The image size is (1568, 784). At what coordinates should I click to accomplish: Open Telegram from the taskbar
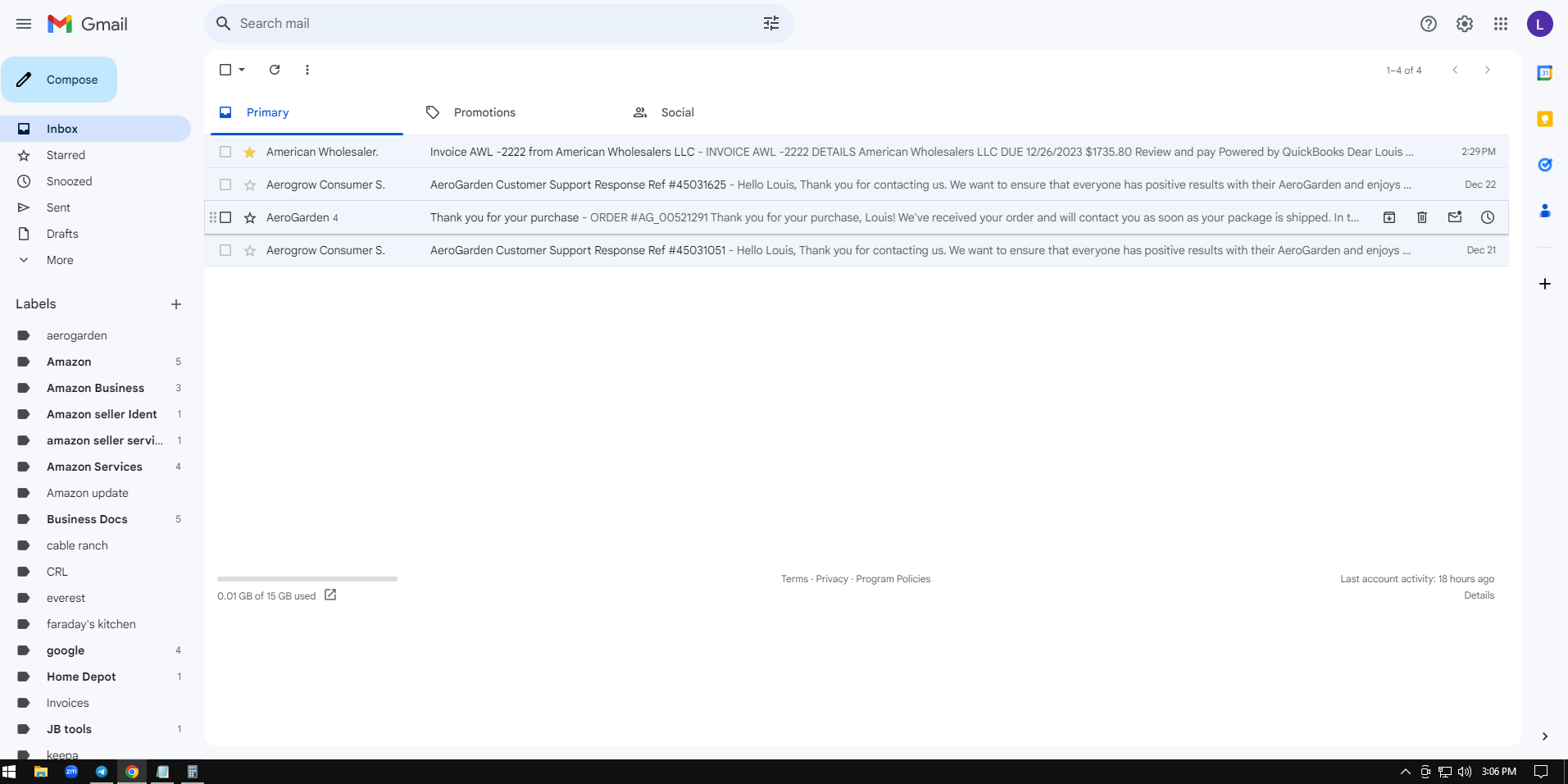(x=102, y=772)
